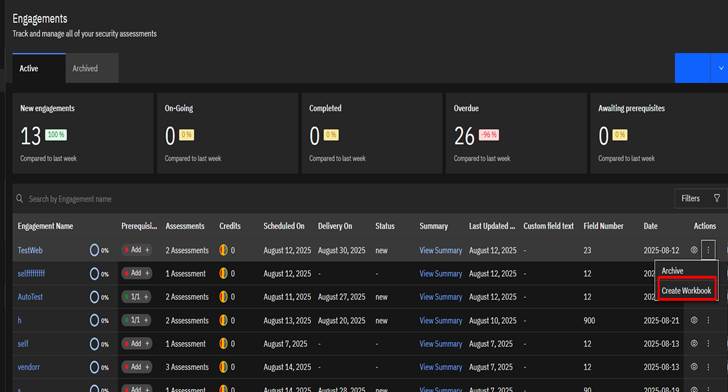Viewport: 728px width, 392px height.
Task: Click the plus icon in AutoTest's 1/1 pill
Action: (146, 296)
